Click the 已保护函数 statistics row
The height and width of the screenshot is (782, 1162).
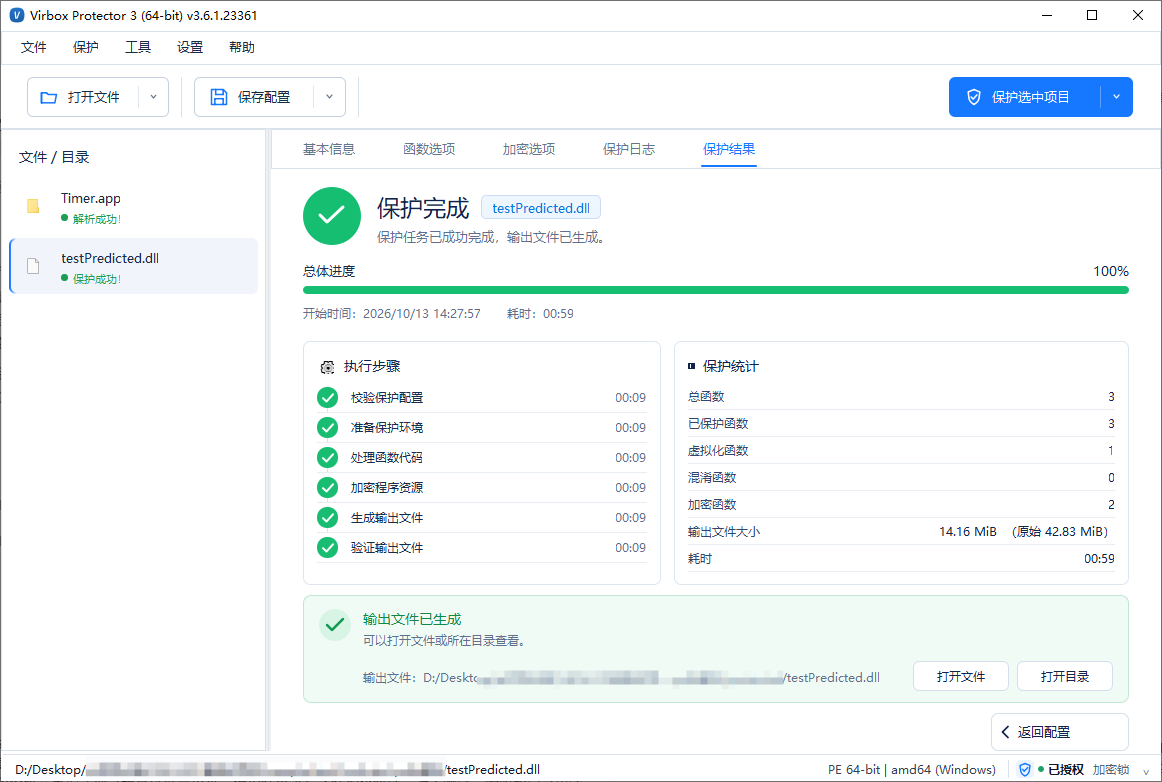[x=901, y=424]
